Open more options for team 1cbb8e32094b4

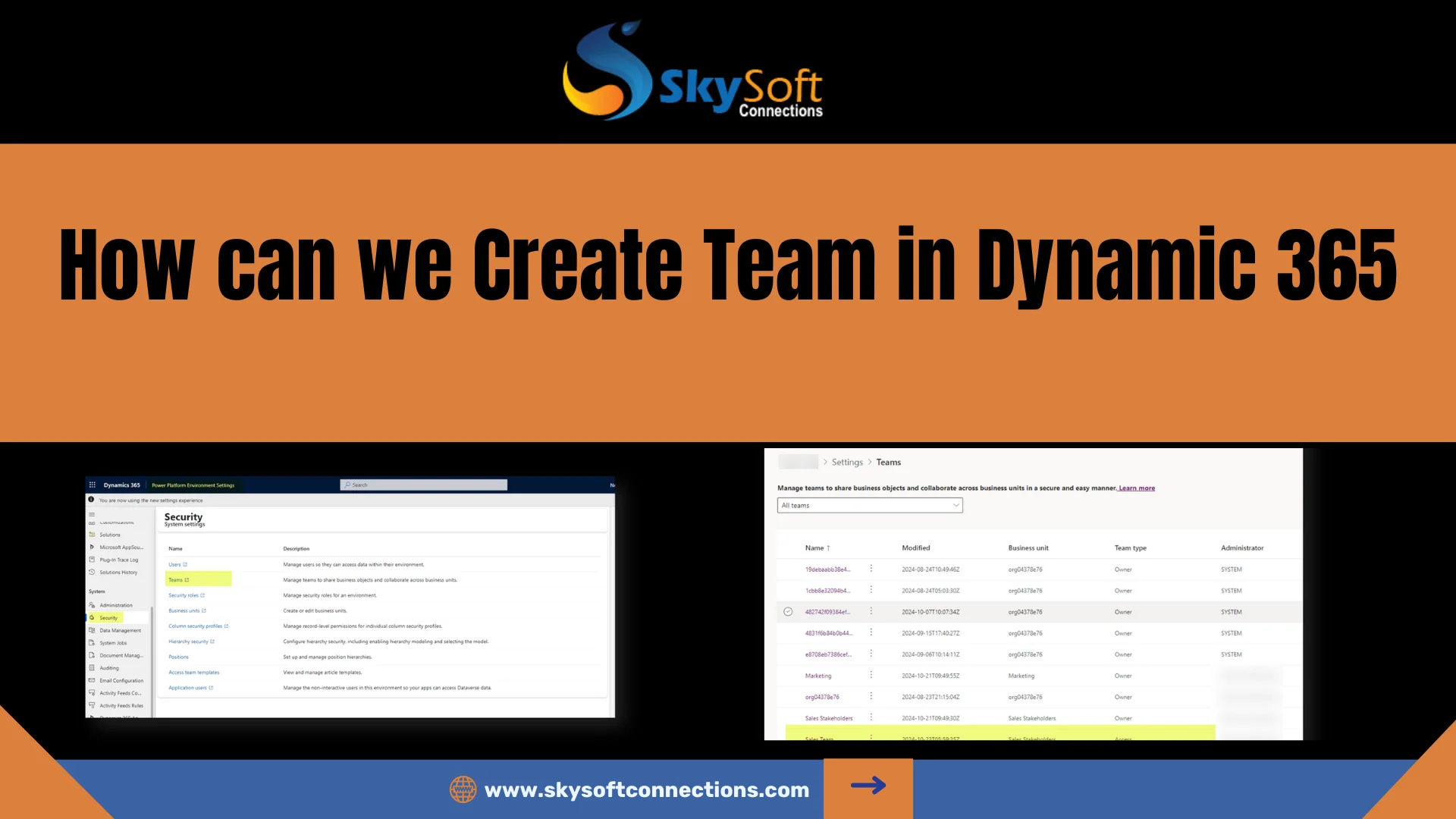click(x=871, y=590)
